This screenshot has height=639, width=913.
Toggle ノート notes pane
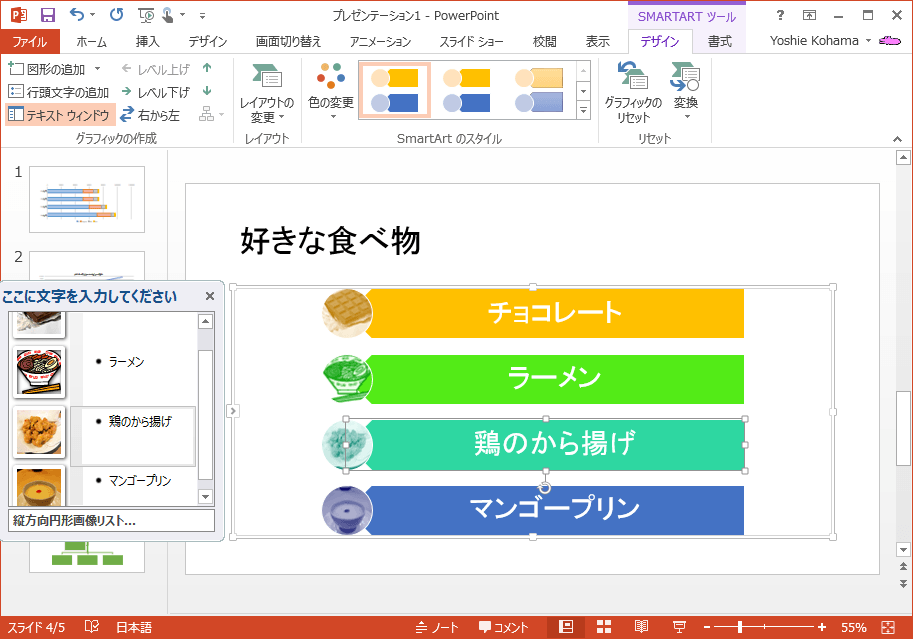437,627
